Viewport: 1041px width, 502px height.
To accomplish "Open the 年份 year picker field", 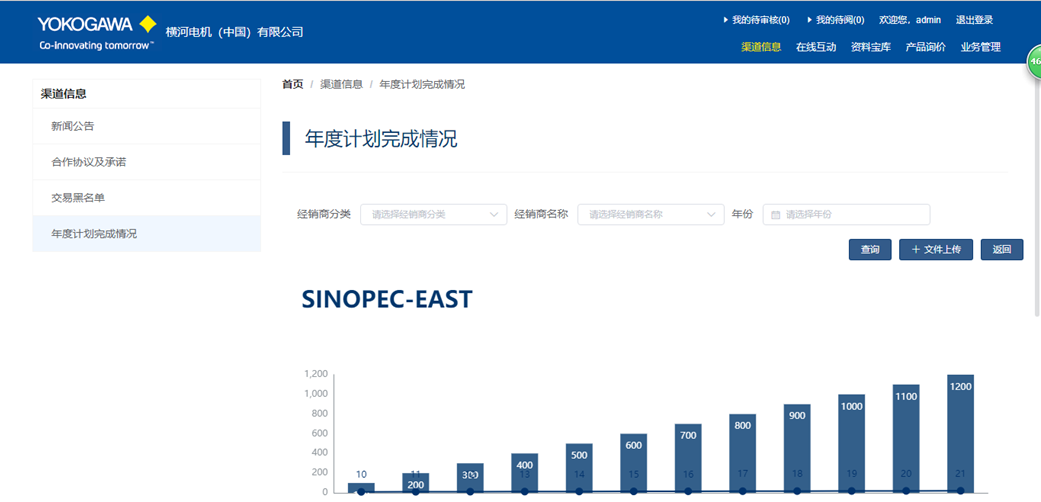I will click(x=846, y=215).
